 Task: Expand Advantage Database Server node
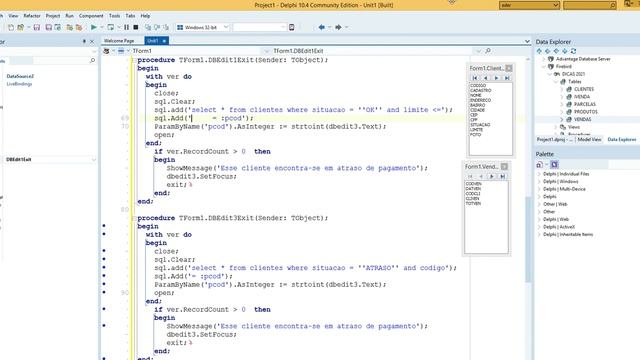point(544,59)
